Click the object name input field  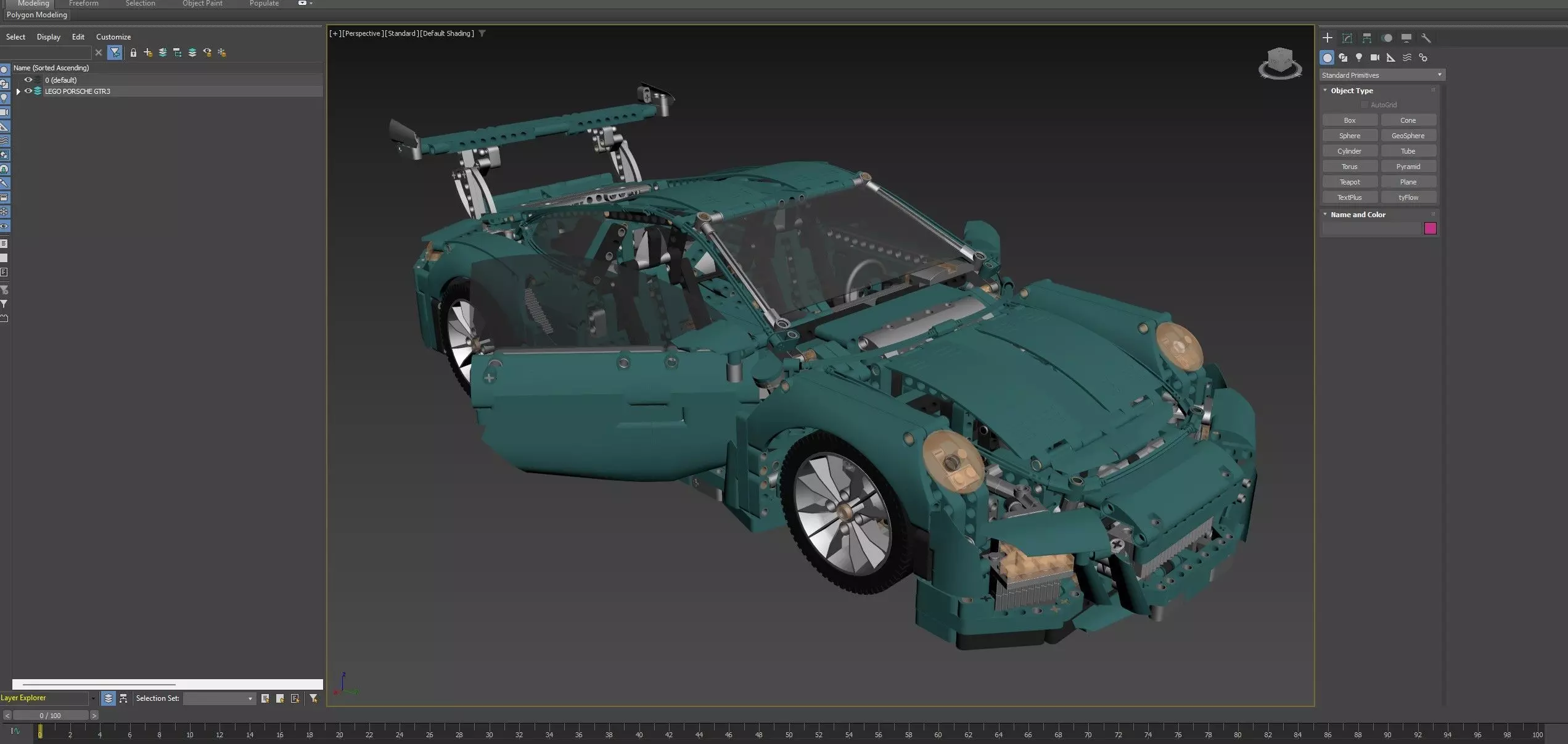pos(1371,228)
